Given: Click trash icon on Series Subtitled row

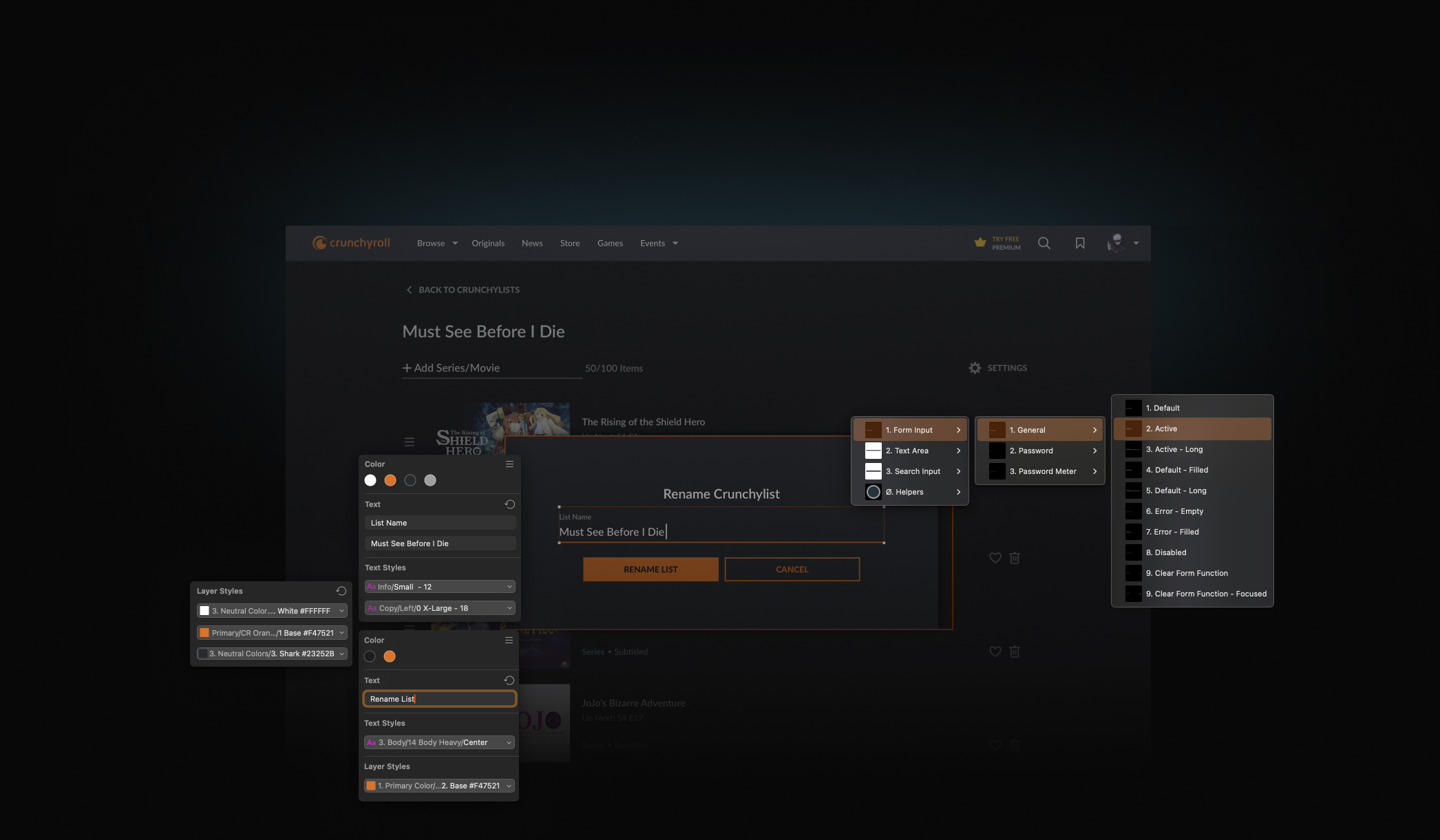Looking at the screenshot, I should 1015,651.
